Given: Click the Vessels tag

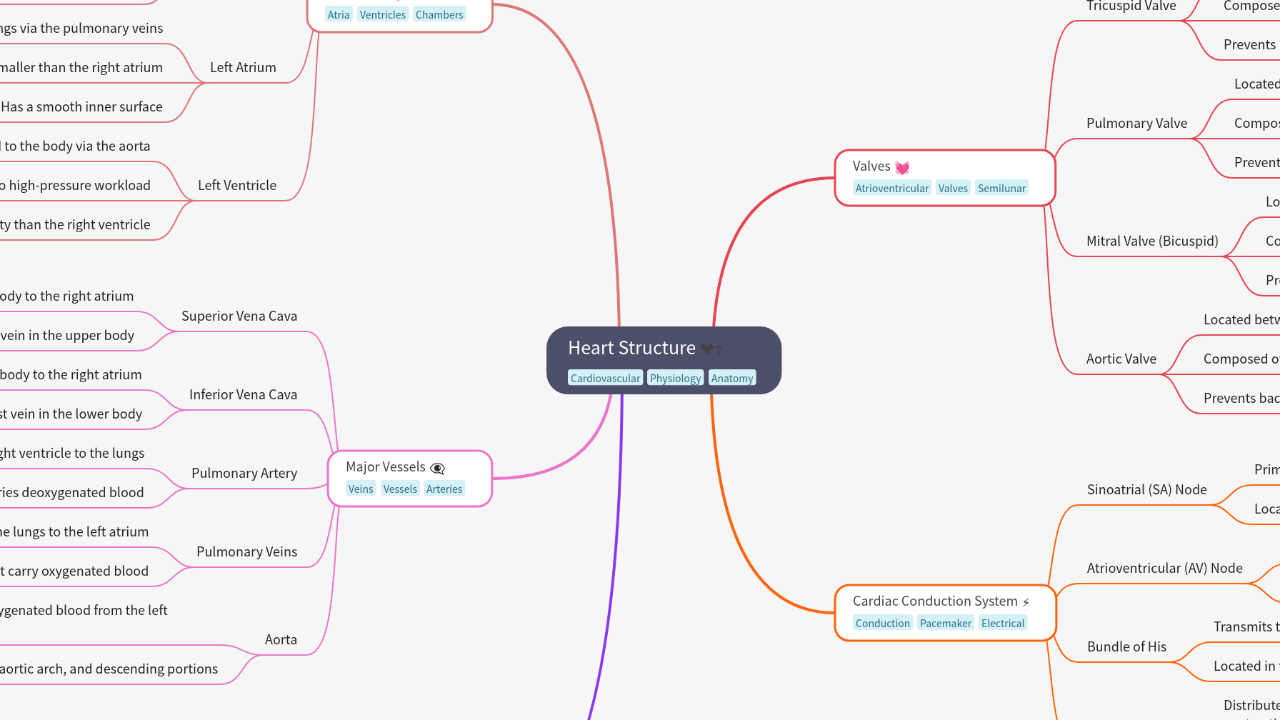Looking at the screenshot, I should tap(400, 489).
